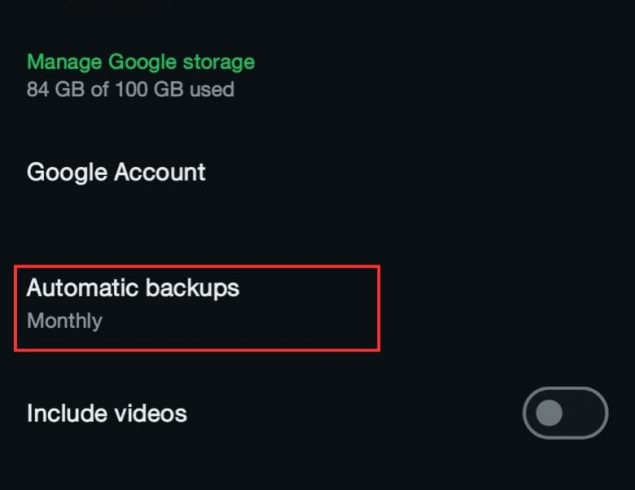Click the green Manage Google storage text
Screen dimensions: 635x490
click(x=141, y=62)
